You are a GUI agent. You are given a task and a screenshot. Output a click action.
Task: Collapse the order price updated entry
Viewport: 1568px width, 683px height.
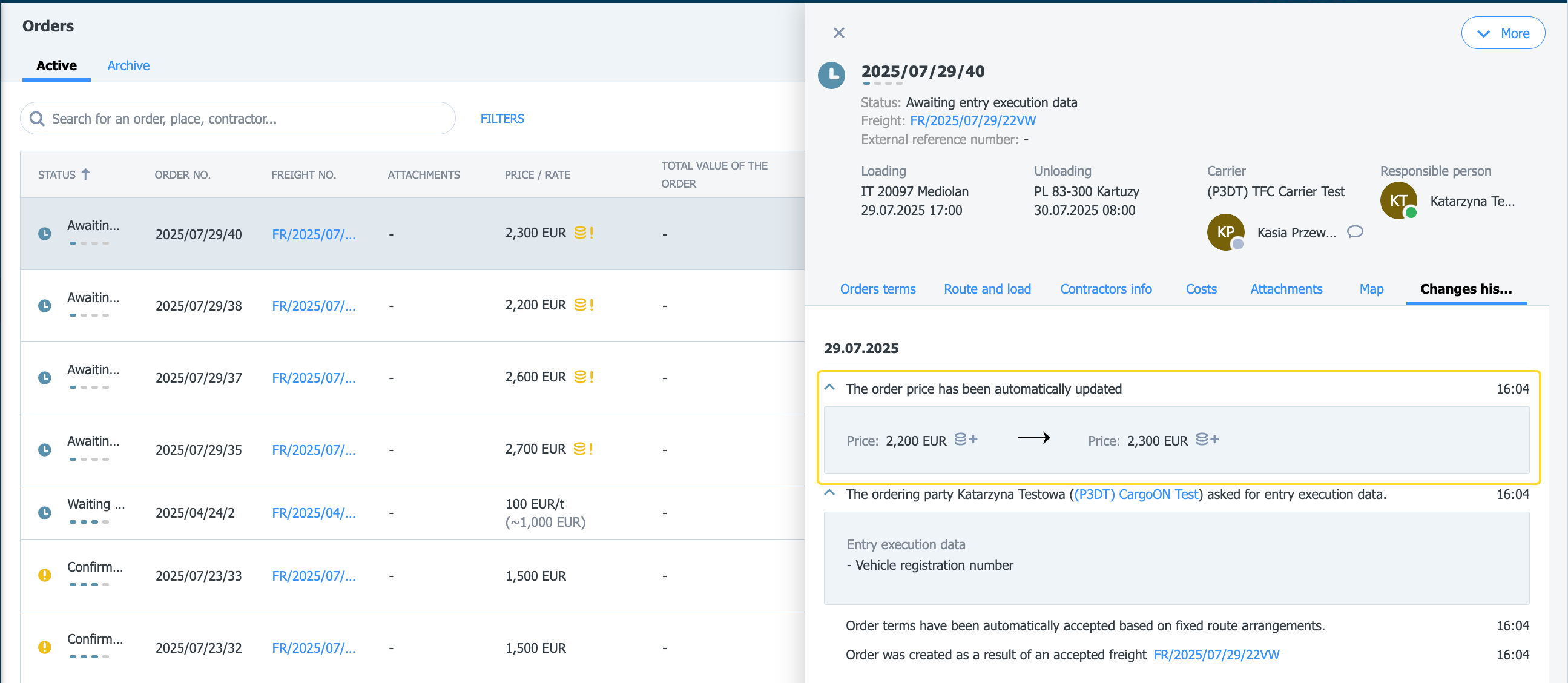click(x=829, y=387)
